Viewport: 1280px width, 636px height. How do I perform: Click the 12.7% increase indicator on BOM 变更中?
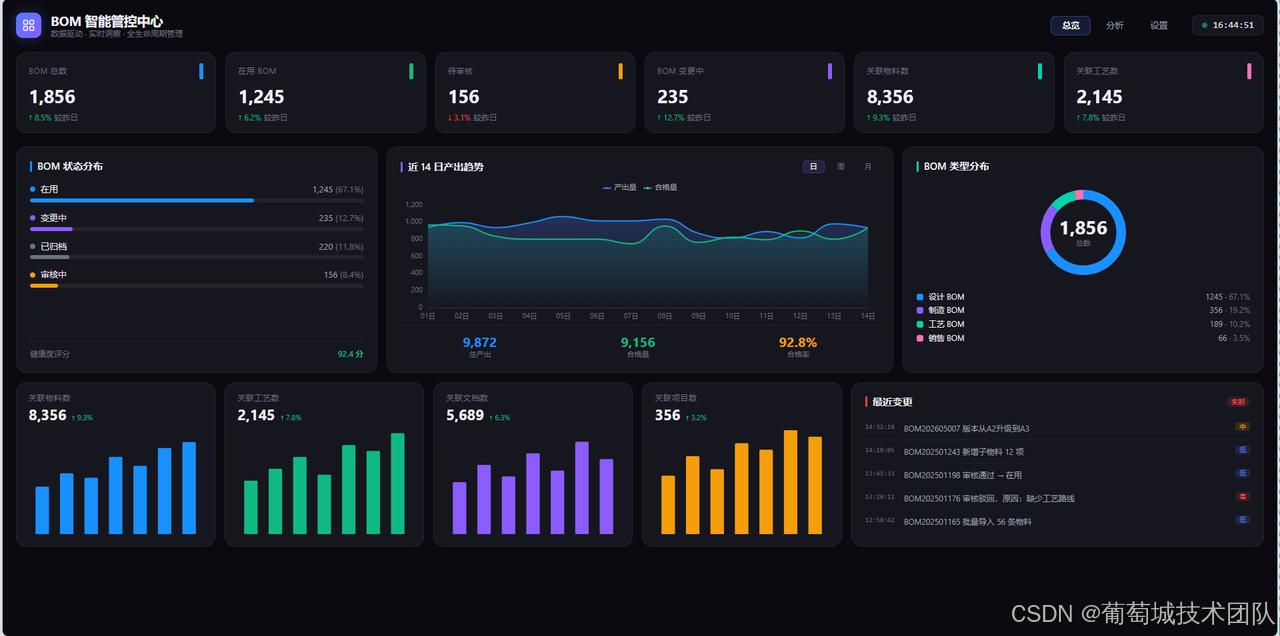pyautogui.click(x=671, y=118)
